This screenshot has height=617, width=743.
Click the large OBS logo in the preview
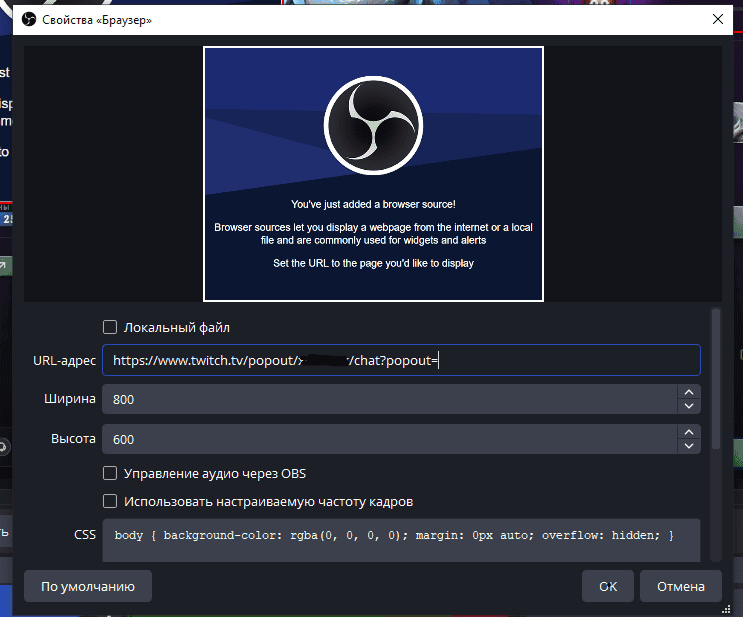click(x=373, y=123)
